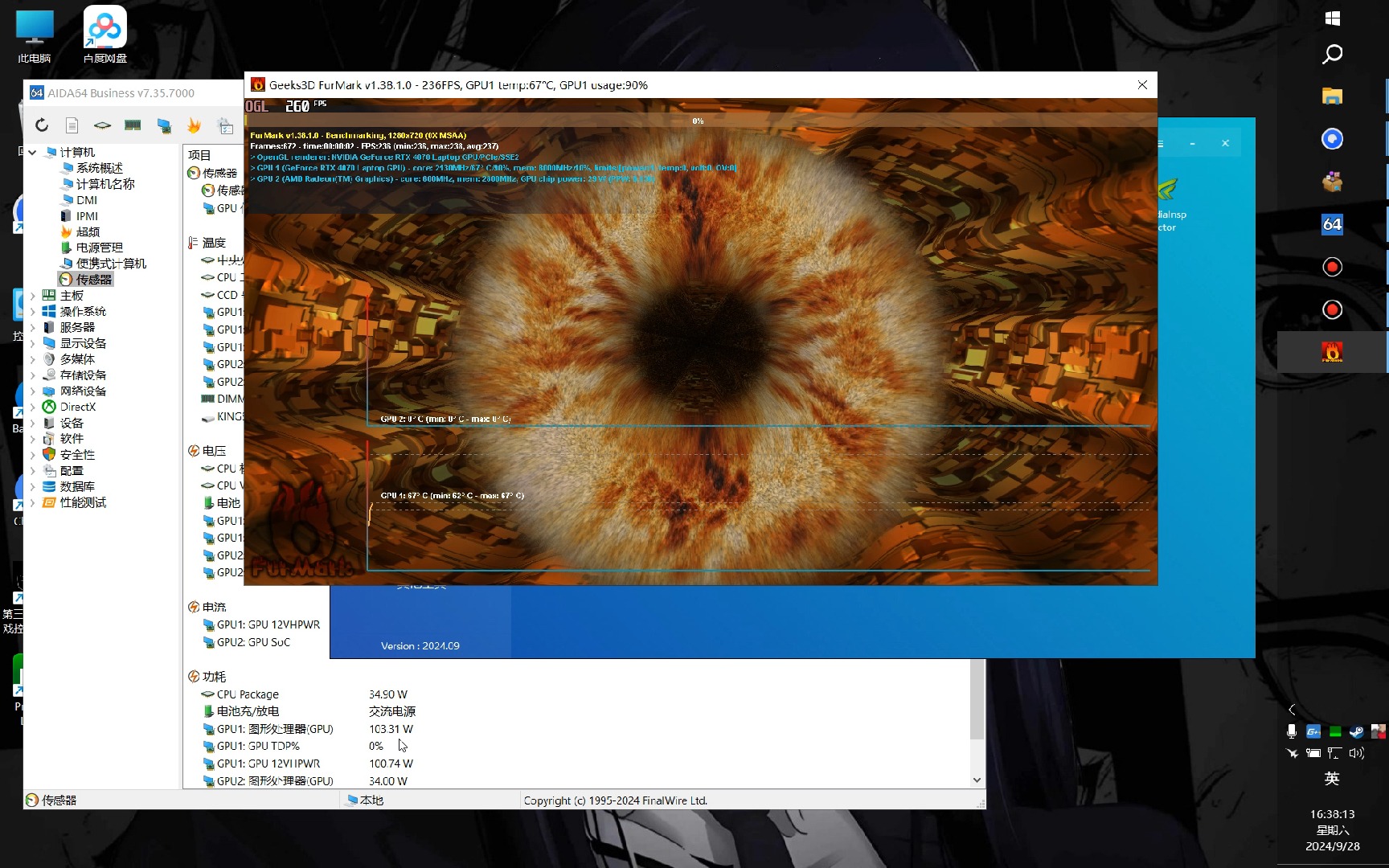Expand the 性能测试 tree node

click(32, 503)
